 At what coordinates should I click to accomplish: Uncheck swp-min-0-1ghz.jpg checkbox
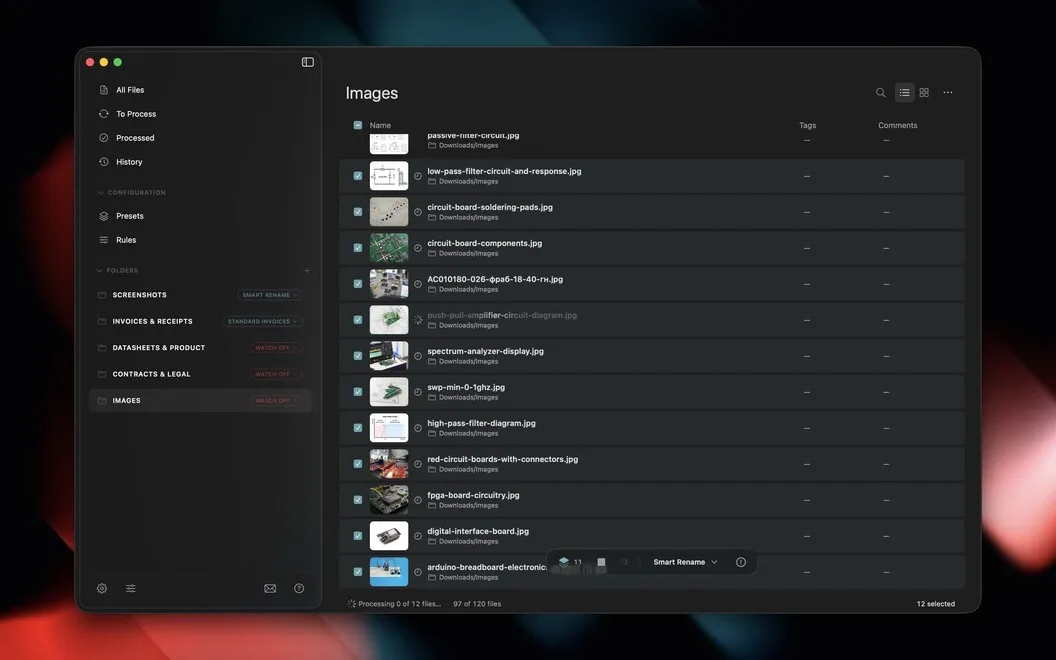click(358, 391)
